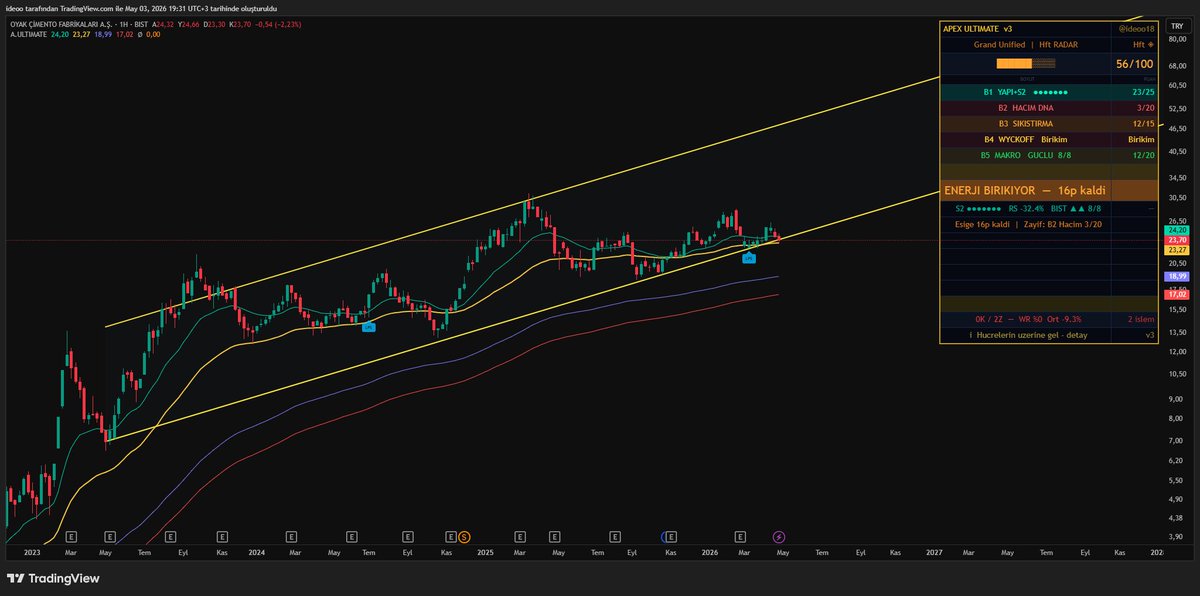The width and height of the screenshot is (1200, 596).
Task: Click the 18,99 purple price label
Action: click(1176, 275)
